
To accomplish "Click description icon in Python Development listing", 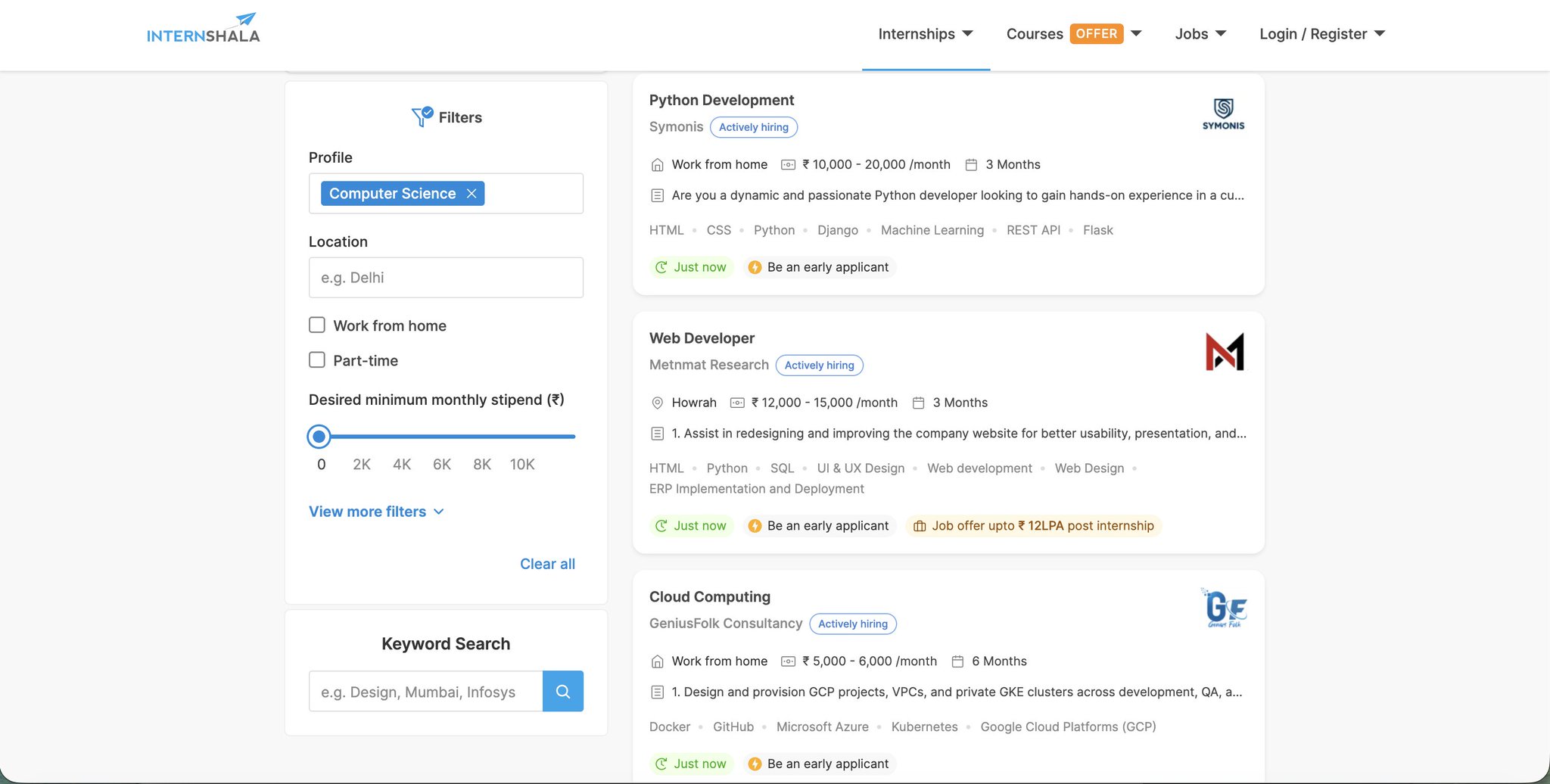I will (x=657, y=195).
